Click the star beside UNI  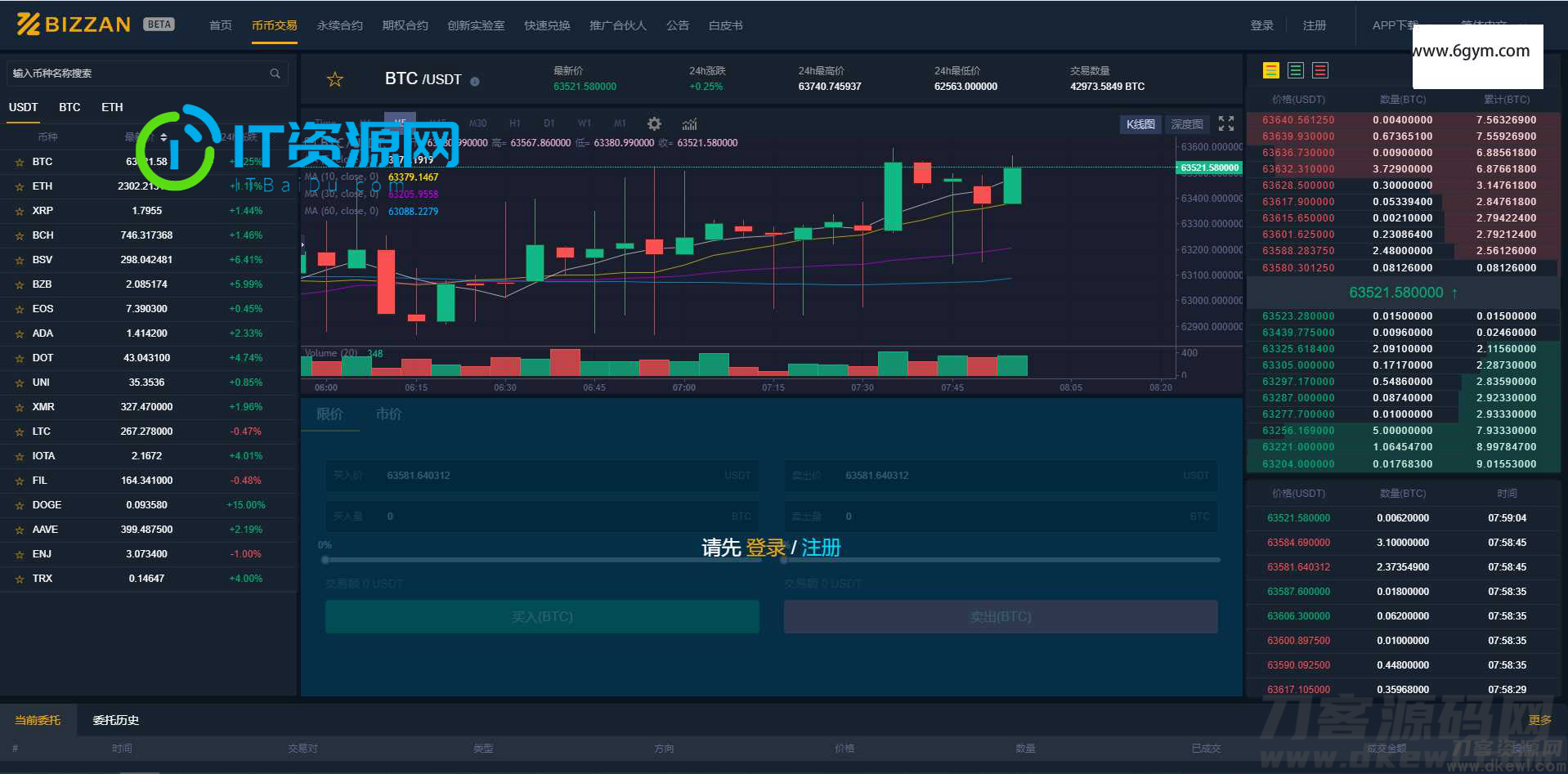pos(20,383)
